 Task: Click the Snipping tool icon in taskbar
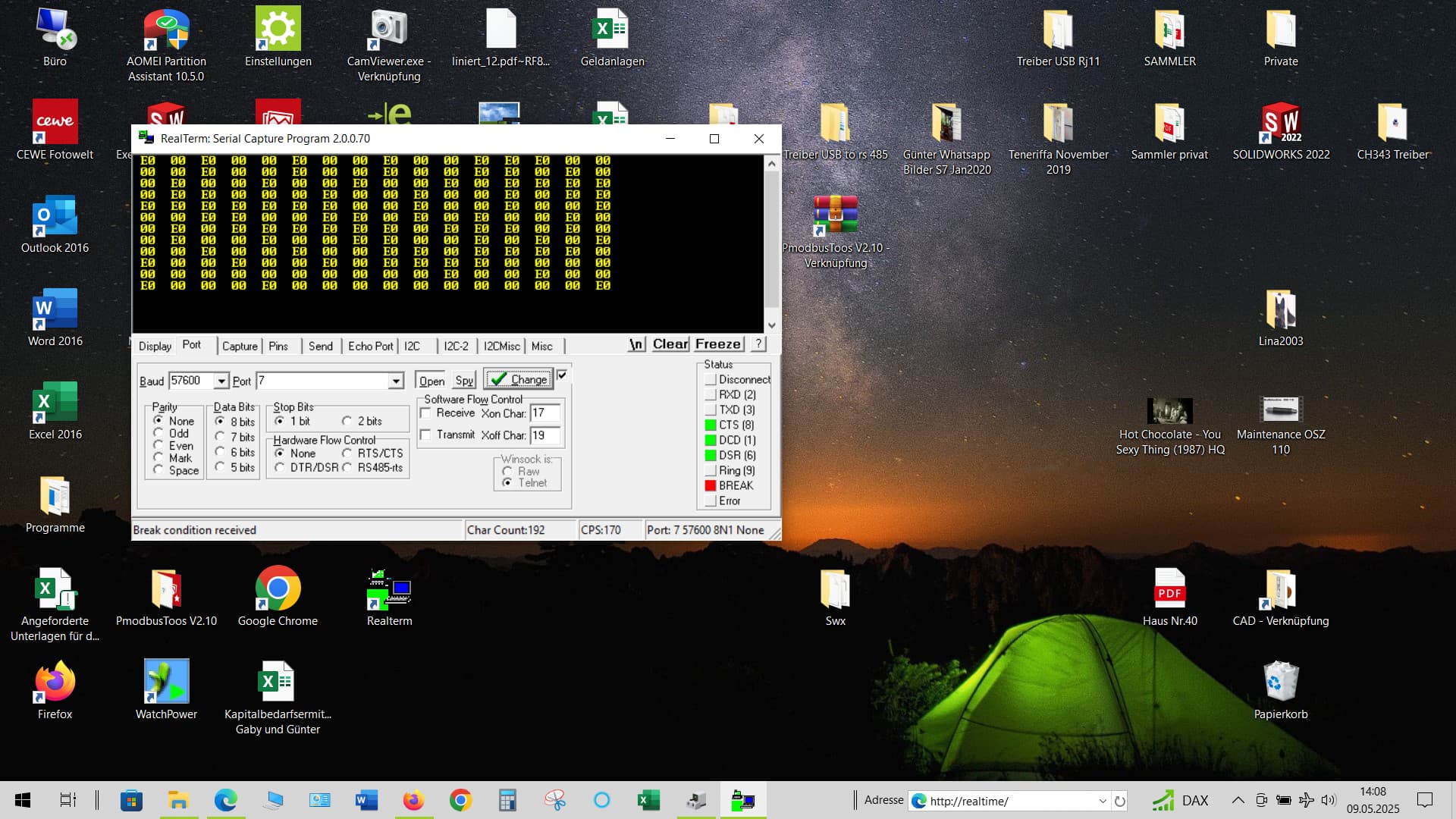click(554, 800)
